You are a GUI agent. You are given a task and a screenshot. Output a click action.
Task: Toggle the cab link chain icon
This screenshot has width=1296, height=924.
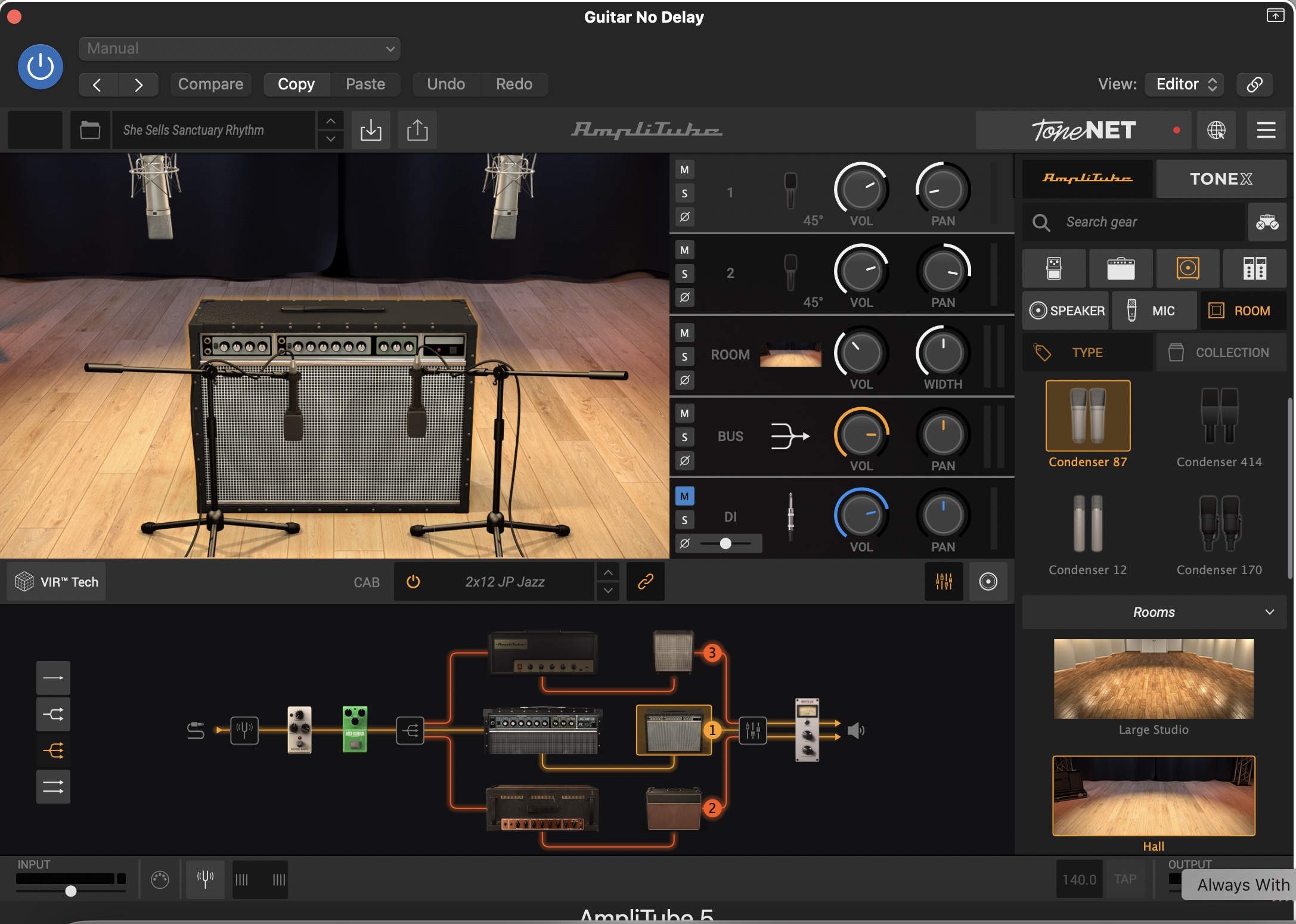(x=645, y=582)
